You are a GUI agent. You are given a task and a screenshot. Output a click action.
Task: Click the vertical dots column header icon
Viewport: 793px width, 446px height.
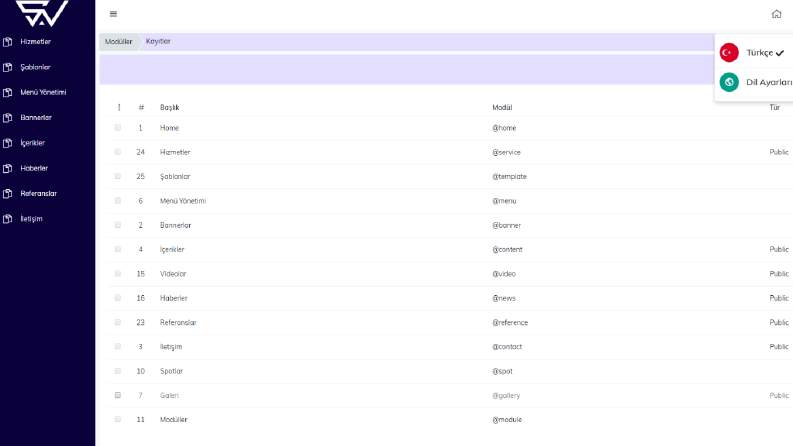pyautogui.click(x=119, y=107)
